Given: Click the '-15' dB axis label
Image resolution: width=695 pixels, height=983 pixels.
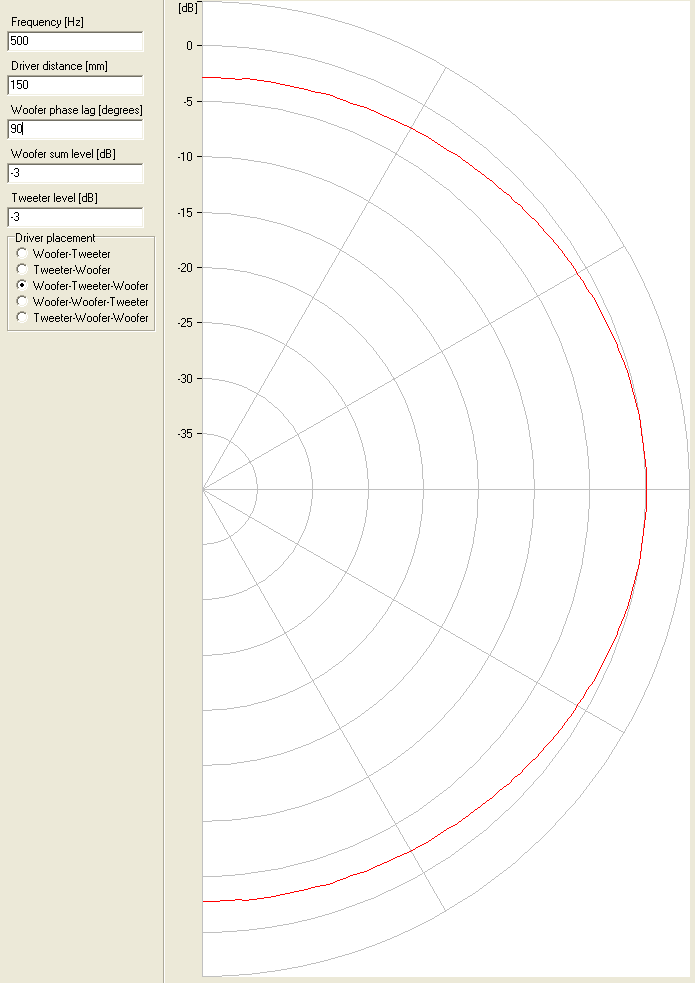Looking at the screenshot, I should coord(185,213).
